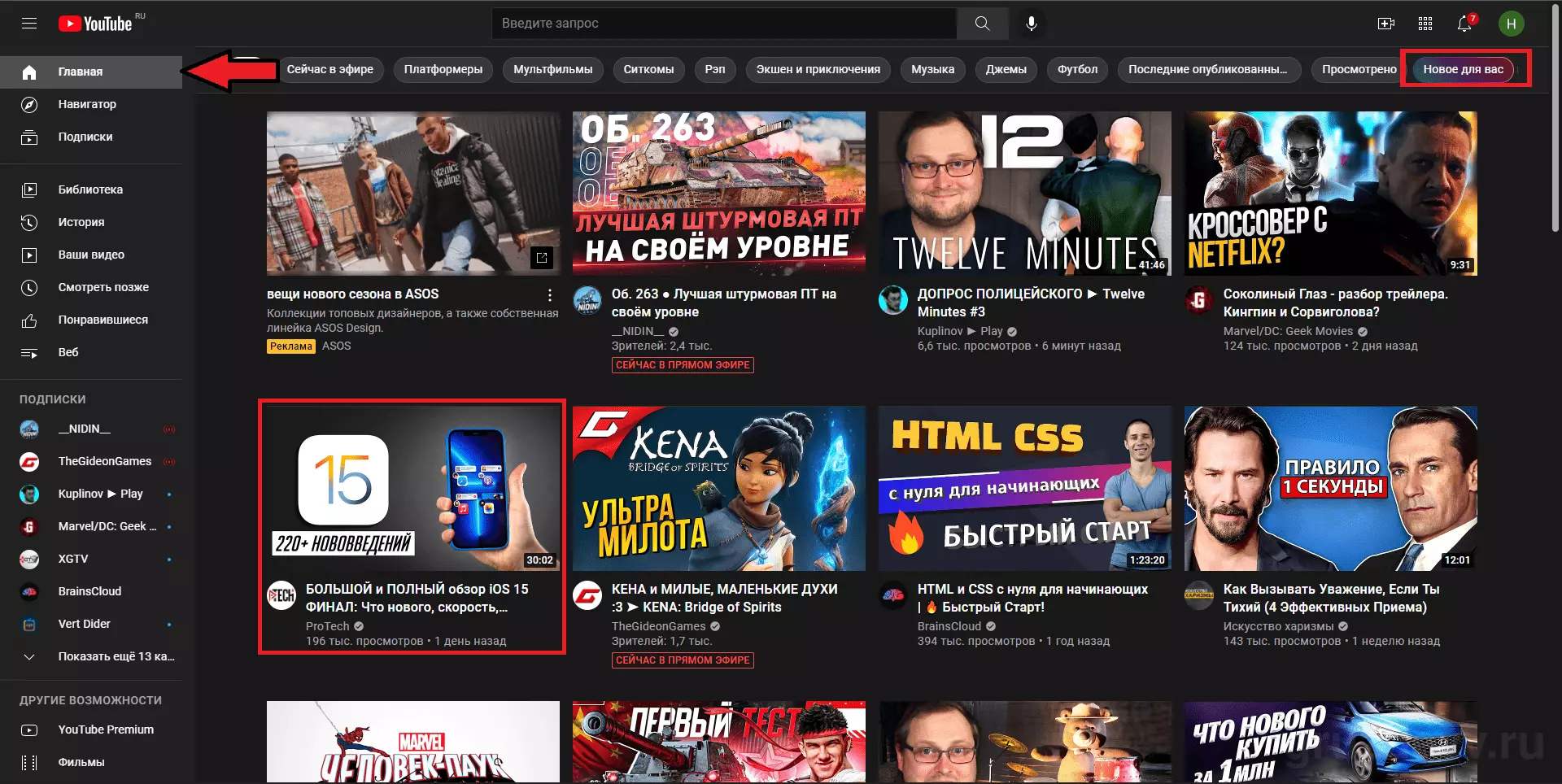1562x784 pixels.
Task: Open the iOS 15 review thumbnail
Action: pyautogui.click(x=413, y=489)
